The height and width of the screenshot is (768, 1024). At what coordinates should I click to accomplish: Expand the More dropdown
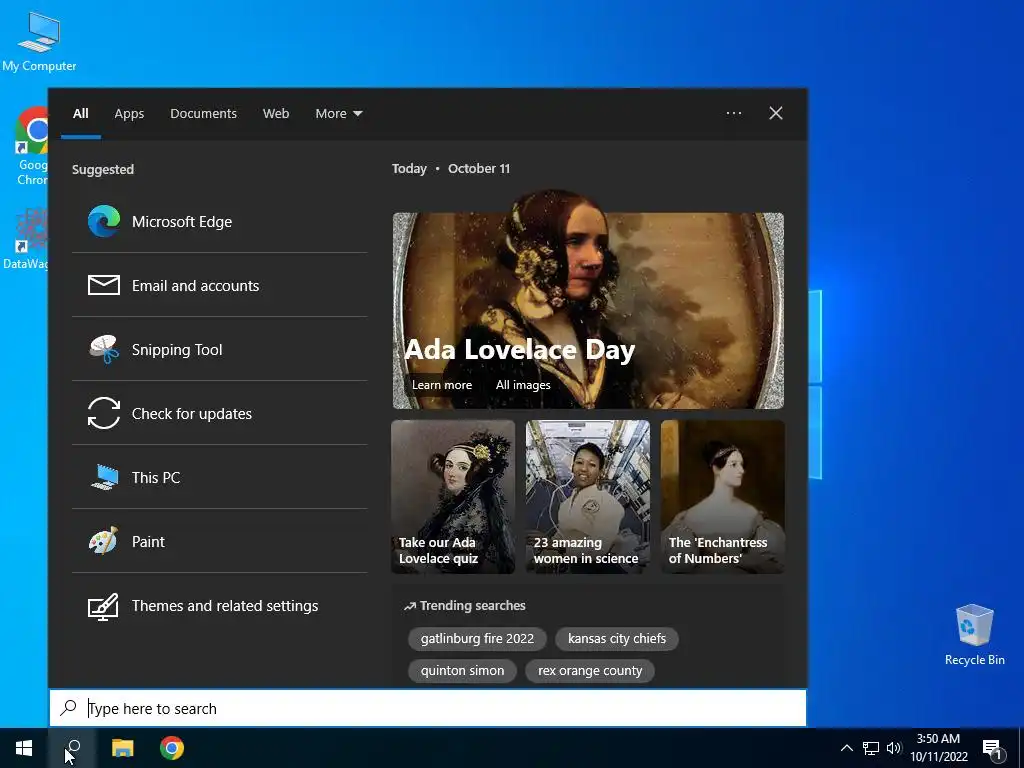339,114
